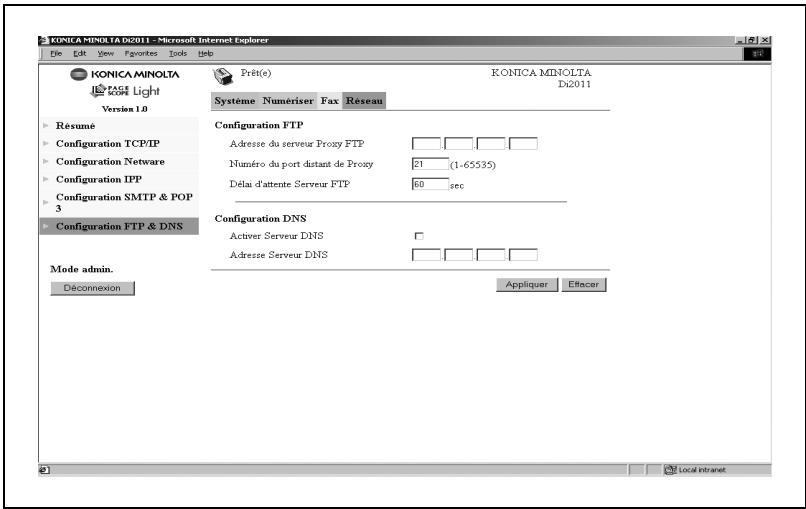
Task: Open the Edit menu
Action: [79, 53]
